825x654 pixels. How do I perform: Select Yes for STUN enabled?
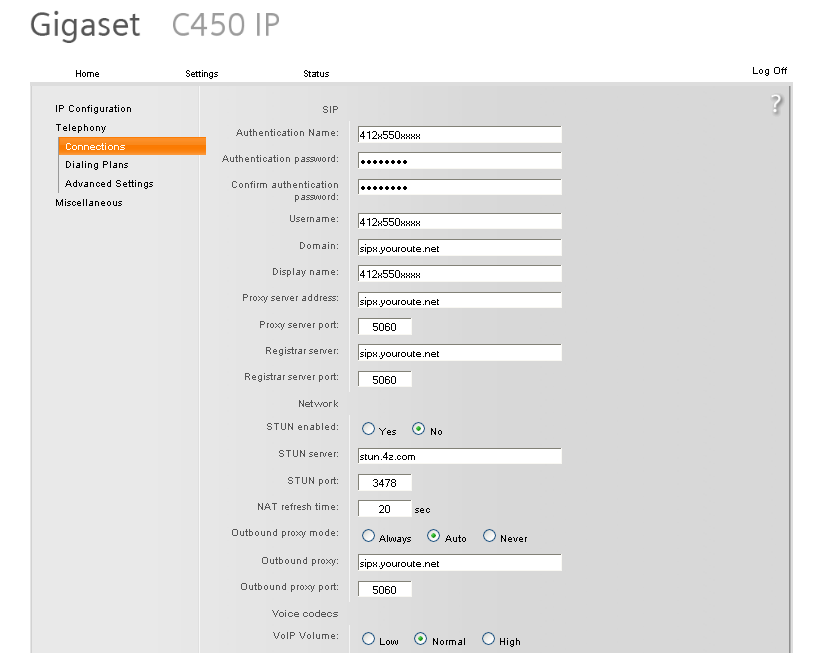pos(368,429)
